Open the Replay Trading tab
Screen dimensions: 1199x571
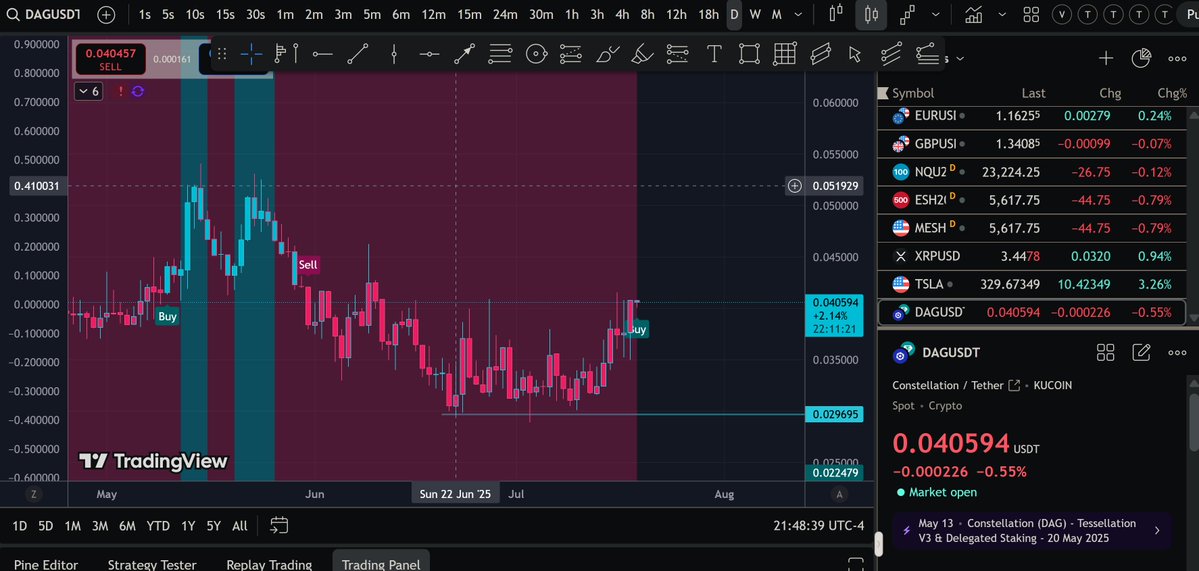tap(269, 564)
